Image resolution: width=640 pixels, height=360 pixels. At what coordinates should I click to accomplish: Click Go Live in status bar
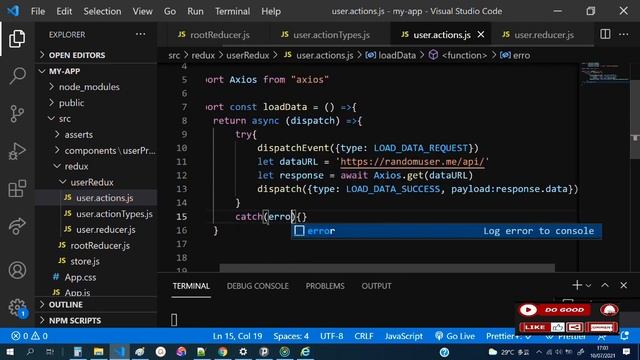pyautogui.click(x=455, y=336)
